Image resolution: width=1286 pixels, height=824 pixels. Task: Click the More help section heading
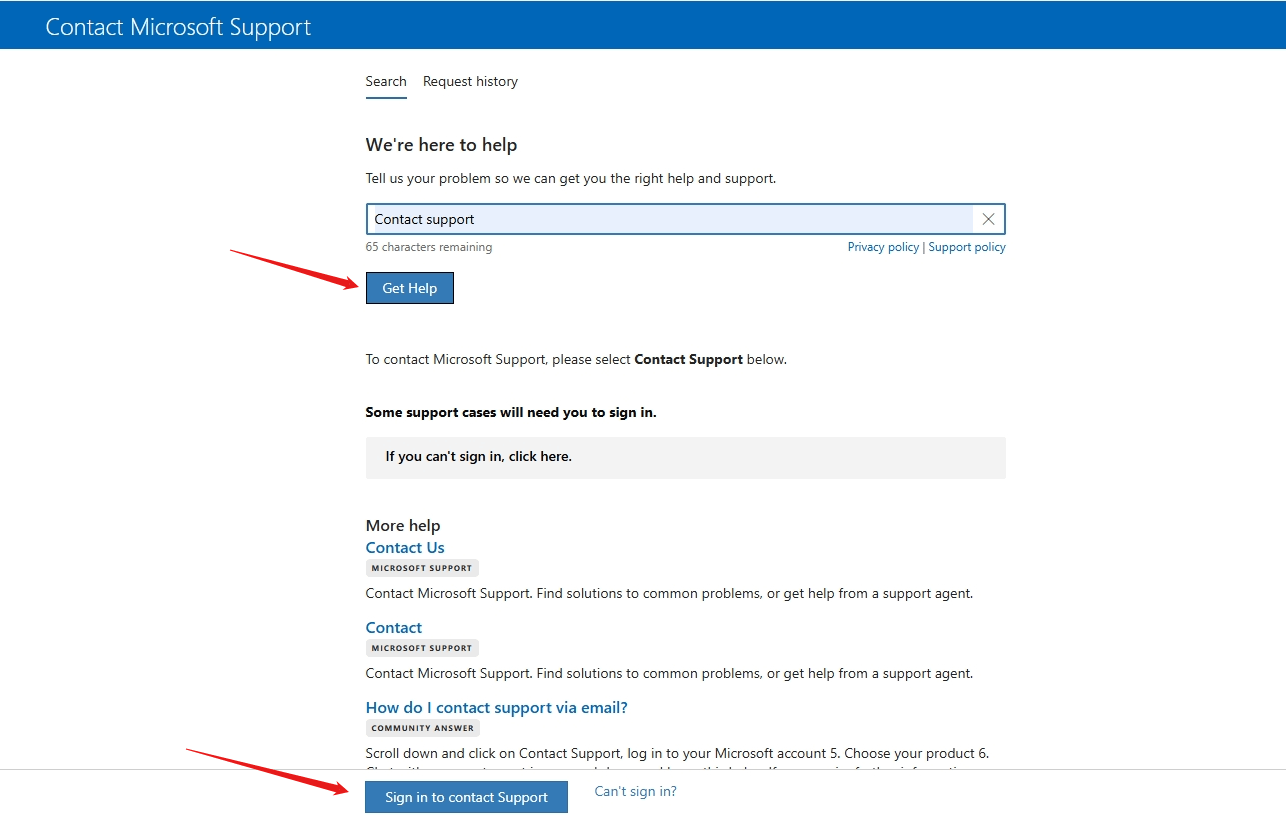[402, 524]
